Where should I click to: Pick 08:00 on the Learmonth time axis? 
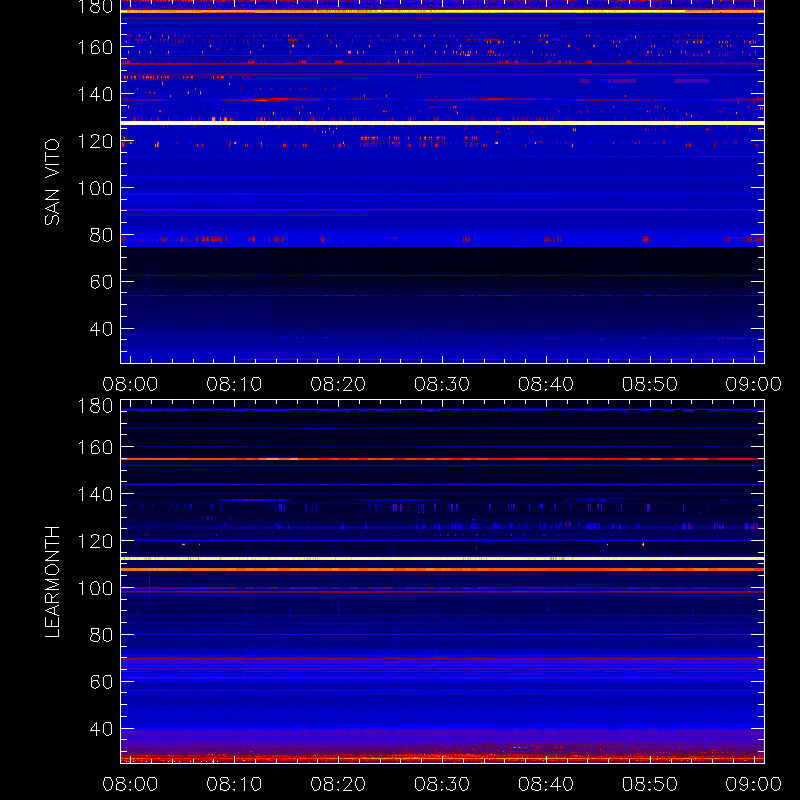click(x=130, y=784)
